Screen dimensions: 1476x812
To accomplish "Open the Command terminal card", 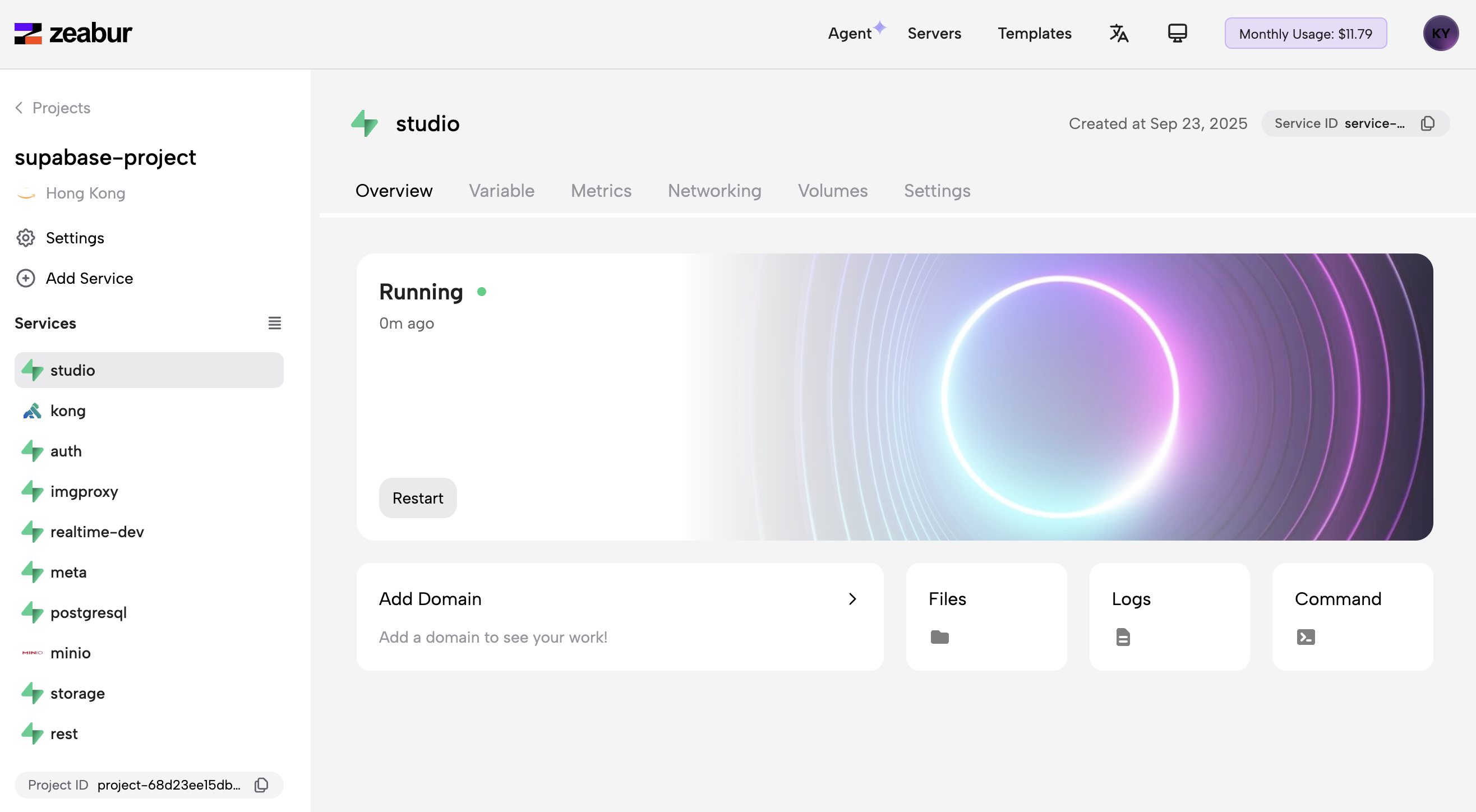I will (x=1352, y=616).
